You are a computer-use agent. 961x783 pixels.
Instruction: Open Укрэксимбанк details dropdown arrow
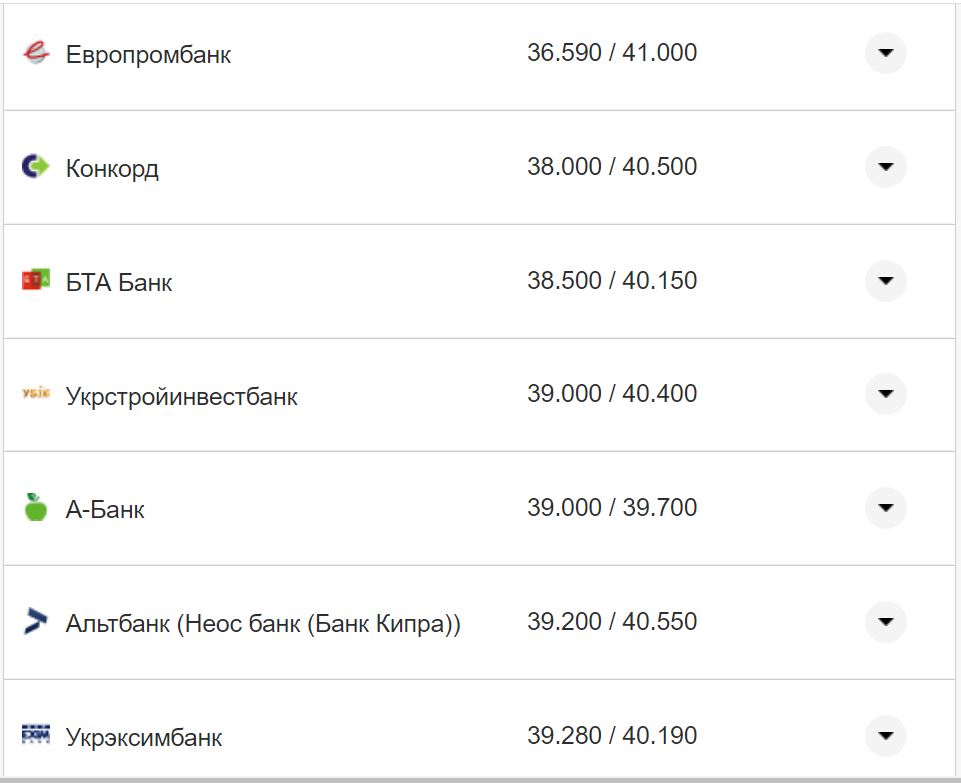point(885,736)
